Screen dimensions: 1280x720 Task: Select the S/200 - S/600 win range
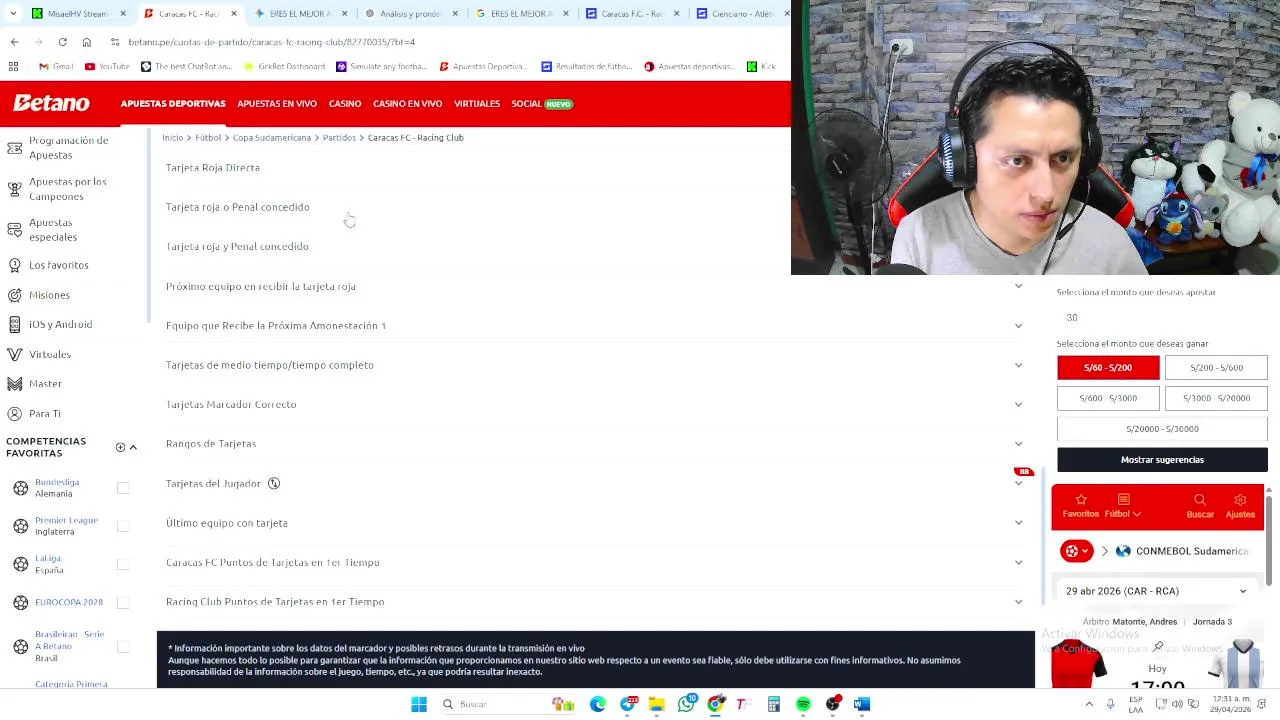click(1216, 368)
